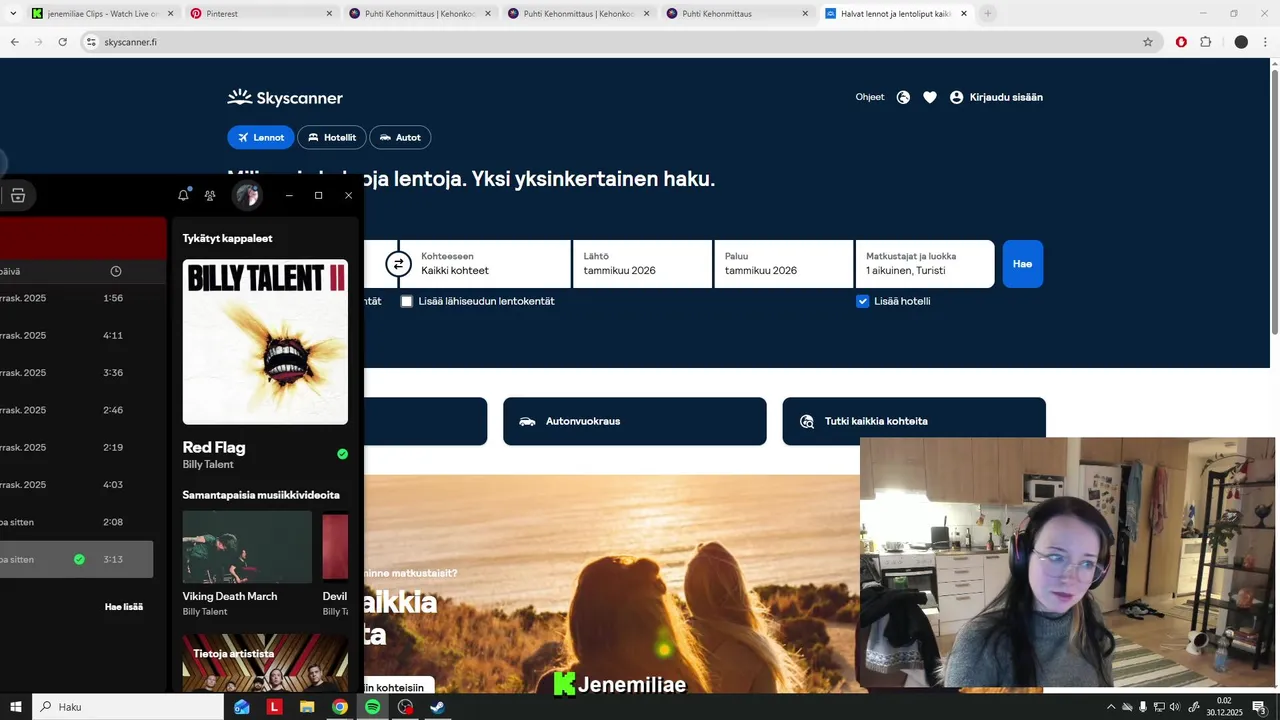Viewport: 1280px width, 720px height.
Task: Swap origin and destination arrows icon
Action: [x=398, y=264]
